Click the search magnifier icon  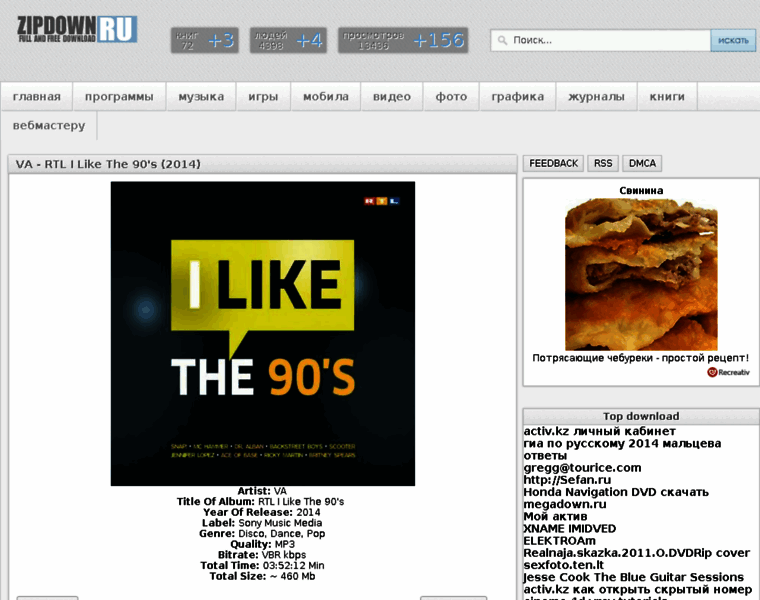(x=500, y=41)
